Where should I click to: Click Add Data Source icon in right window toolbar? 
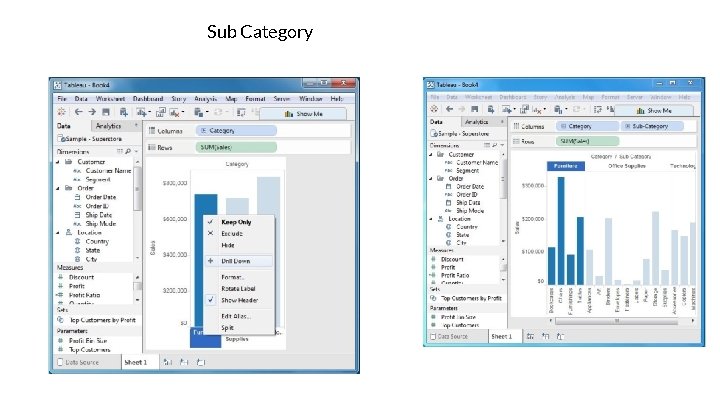490,109
